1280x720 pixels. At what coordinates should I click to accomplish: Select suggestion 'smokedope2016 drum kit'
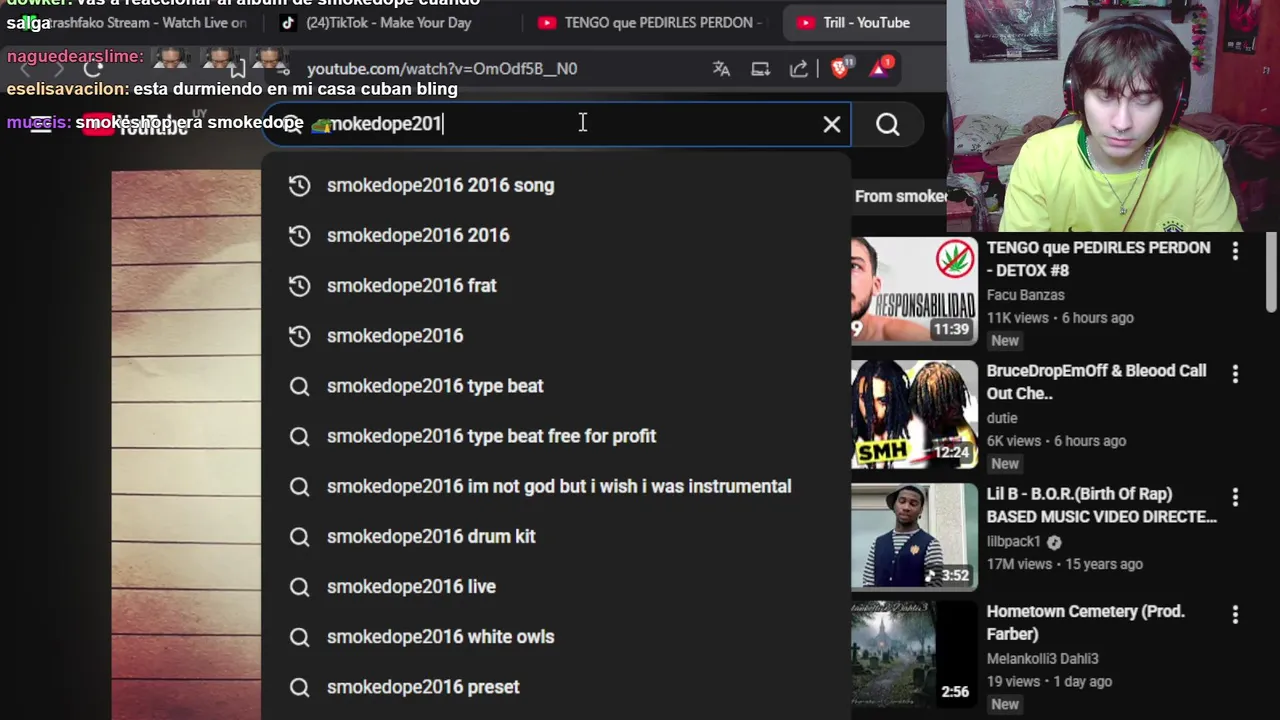[555, 537]
